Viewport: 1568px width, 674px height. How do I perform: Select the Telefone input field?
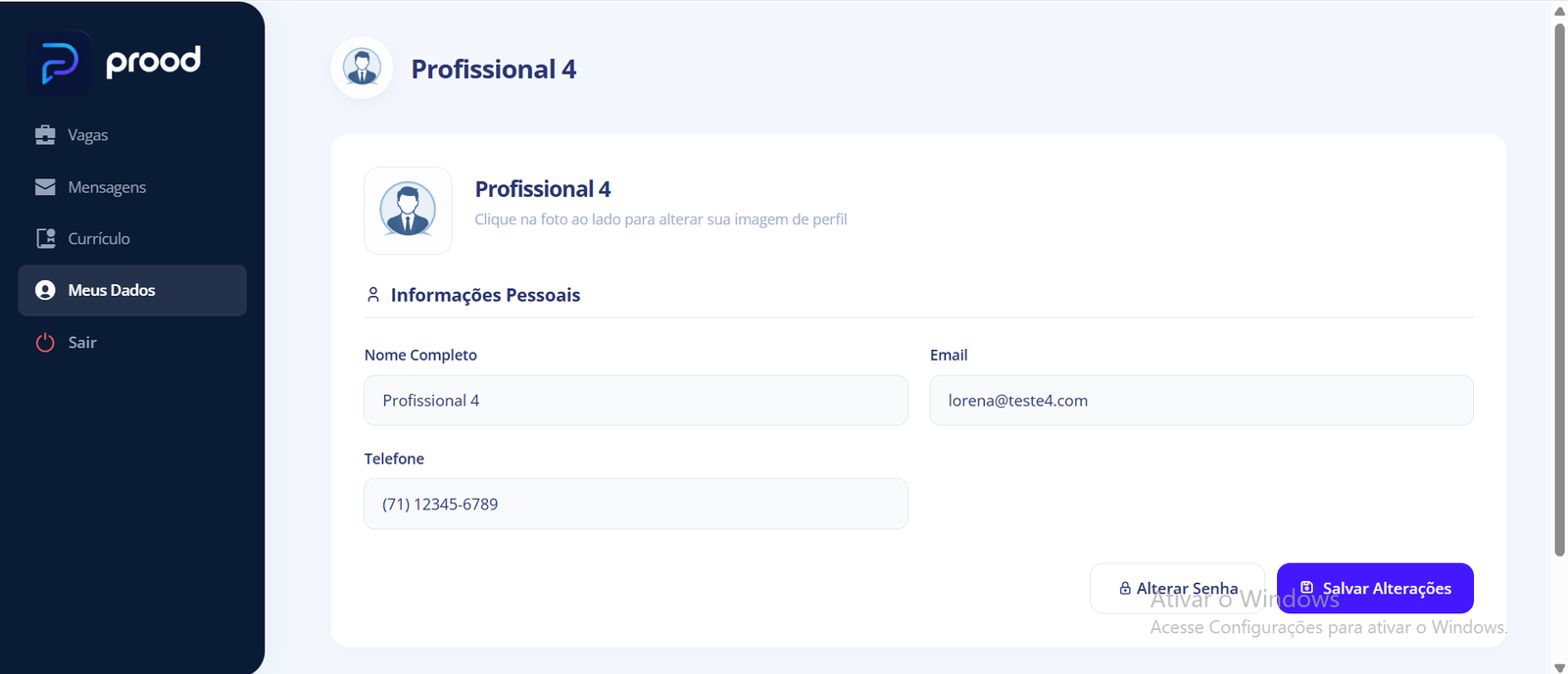pyautogui.click(x=636, y=505)
